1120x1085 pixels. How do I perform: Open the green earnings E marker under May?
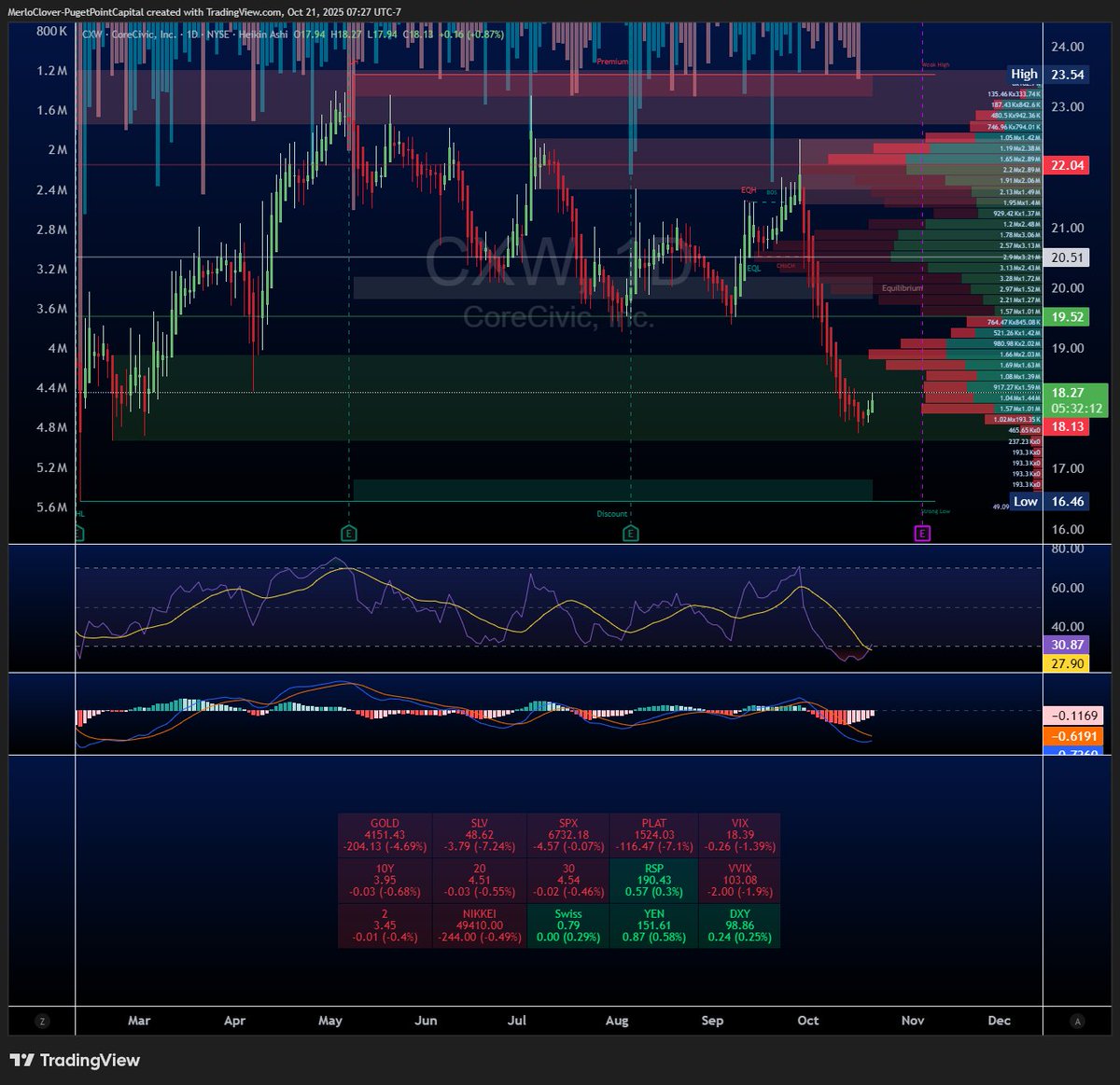[x=349, y=534]
